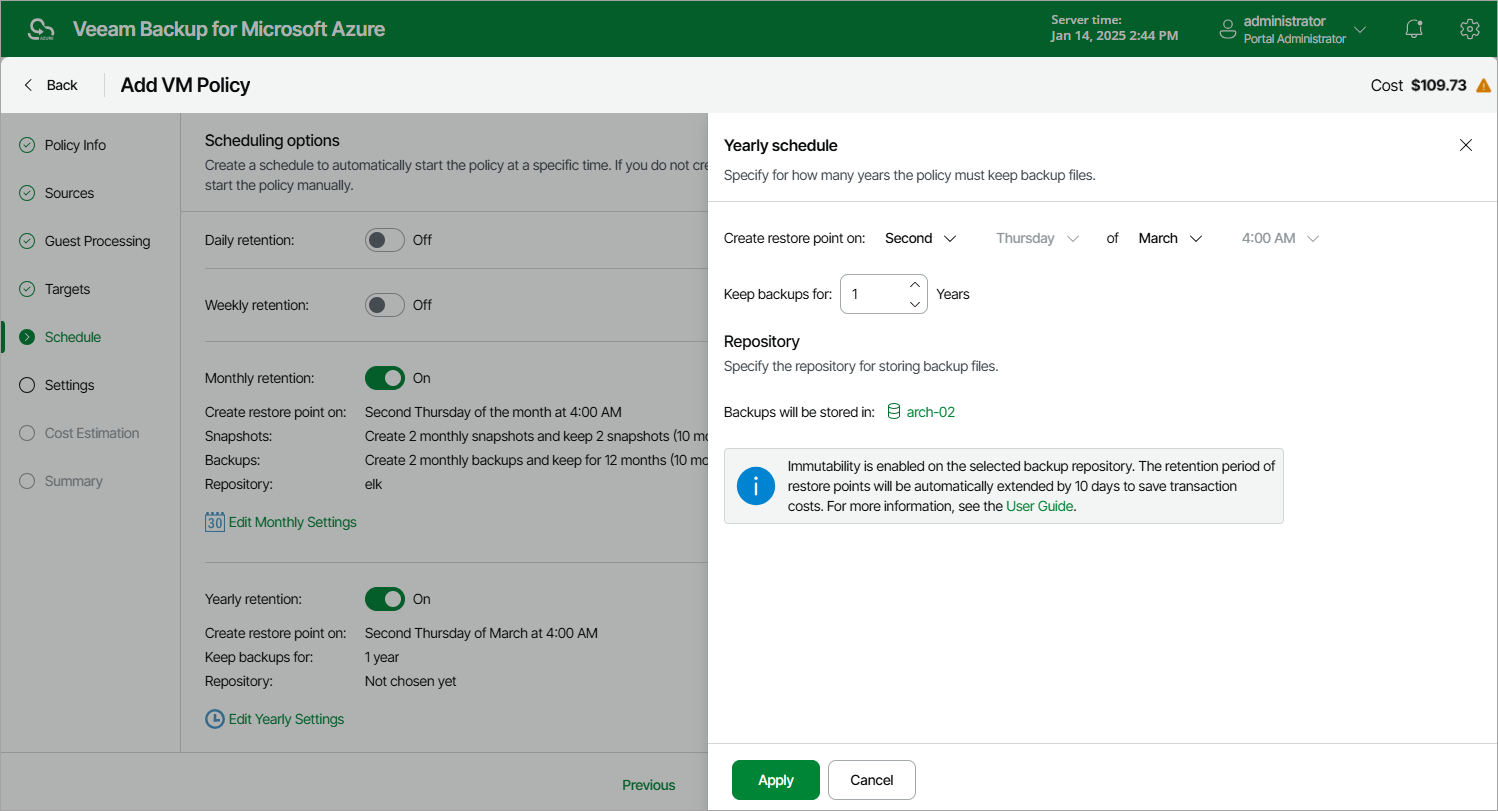Expand the administrator account menu
1498x811 pixels.
click(x=1358, y=29)
